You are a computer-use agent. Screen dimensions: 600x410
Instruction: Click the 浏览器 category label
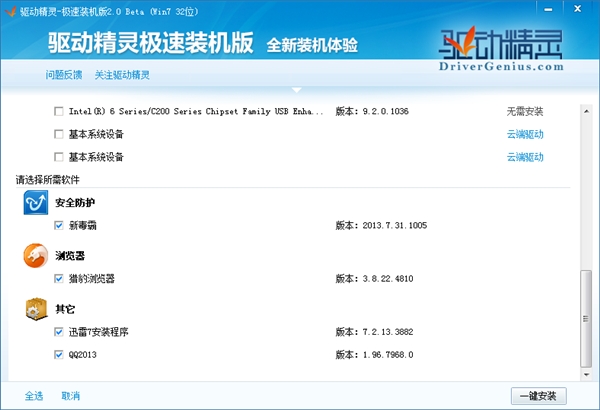point(70,256)
